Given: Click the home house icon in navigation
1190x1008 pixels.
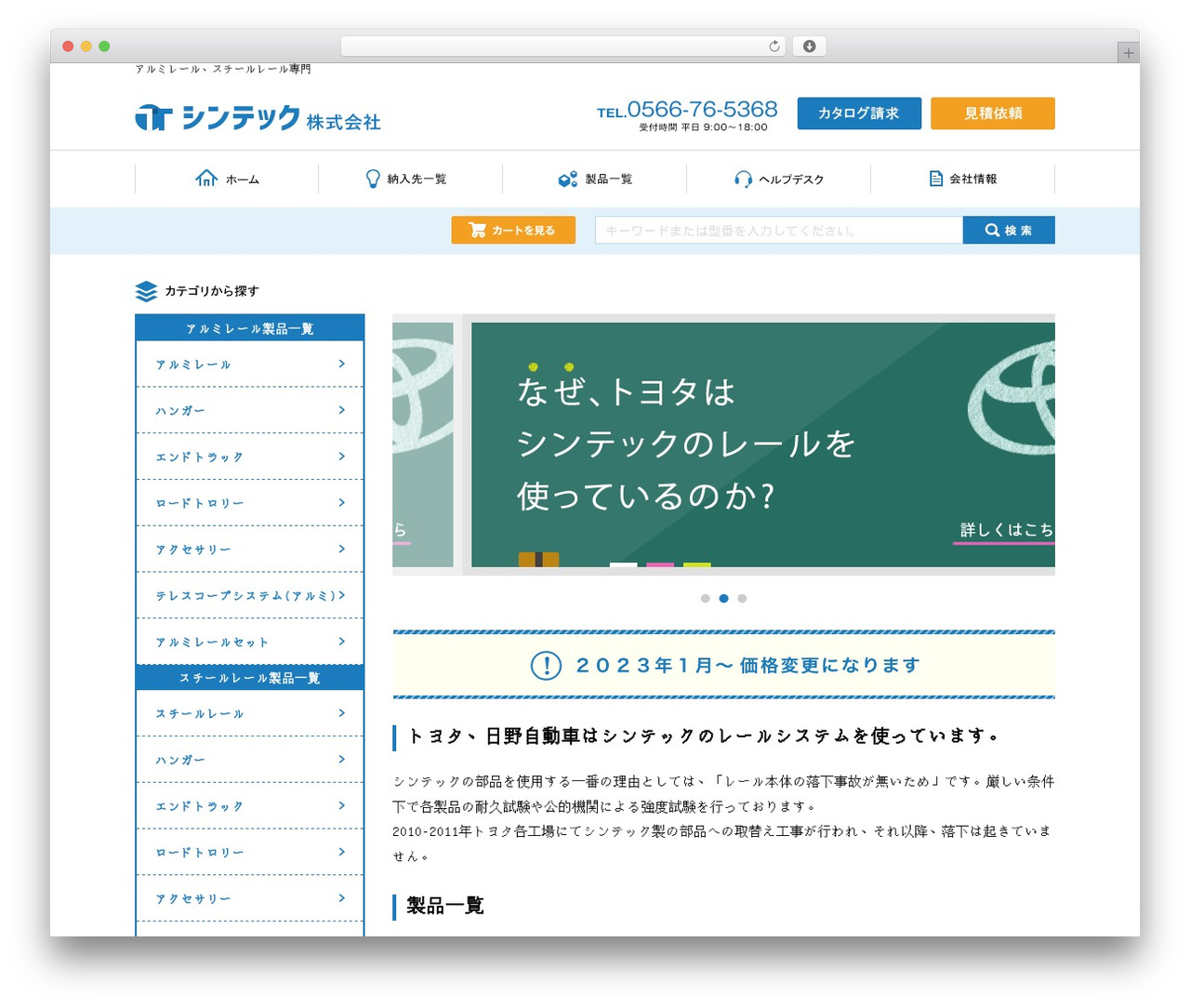Looking at the screenshot, I should pos(206,178).
